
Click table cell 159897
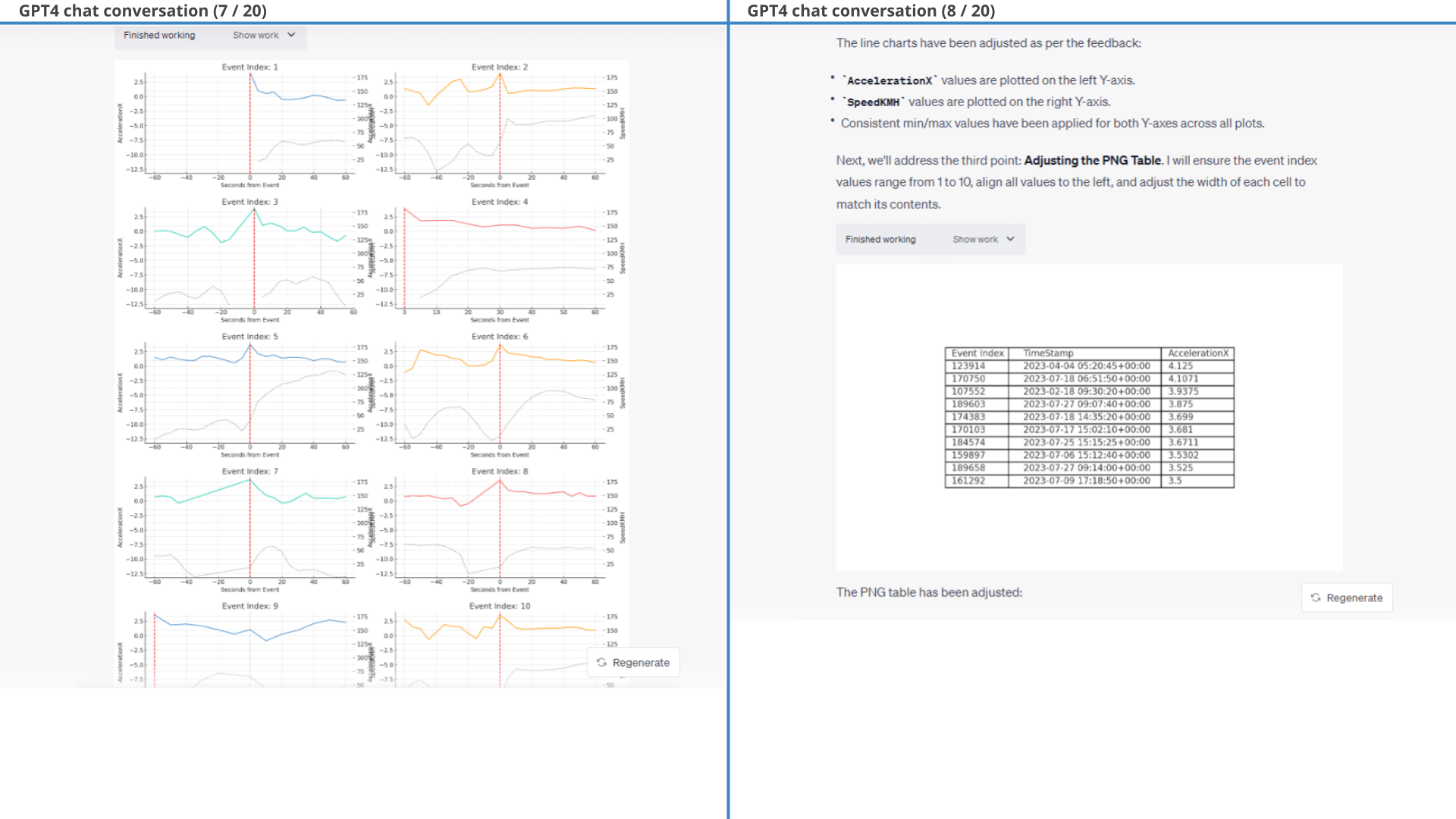(977, 456)
